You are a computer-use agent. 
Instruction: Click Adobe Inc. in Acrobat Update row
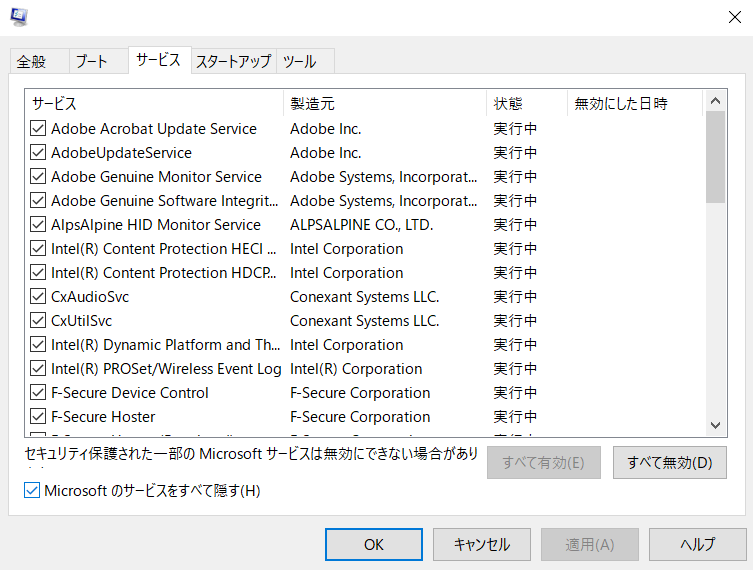point(326,129)
